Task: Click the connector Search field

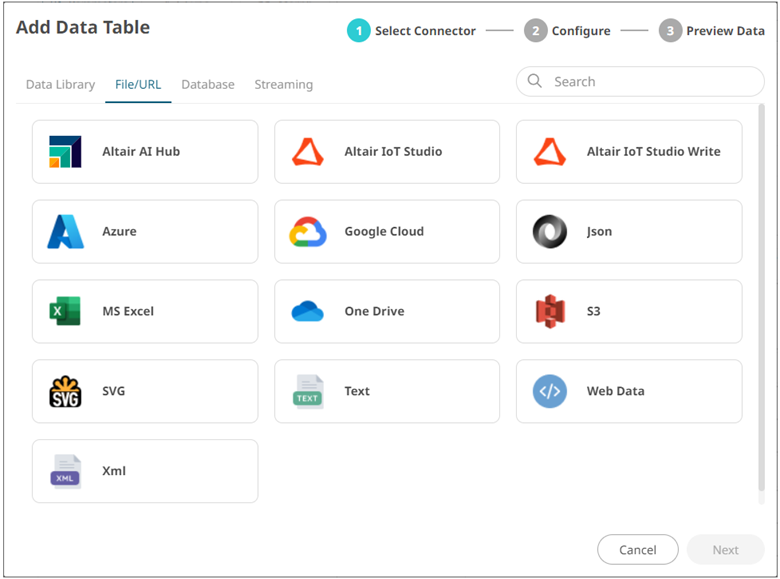Action: click(650, 82)
